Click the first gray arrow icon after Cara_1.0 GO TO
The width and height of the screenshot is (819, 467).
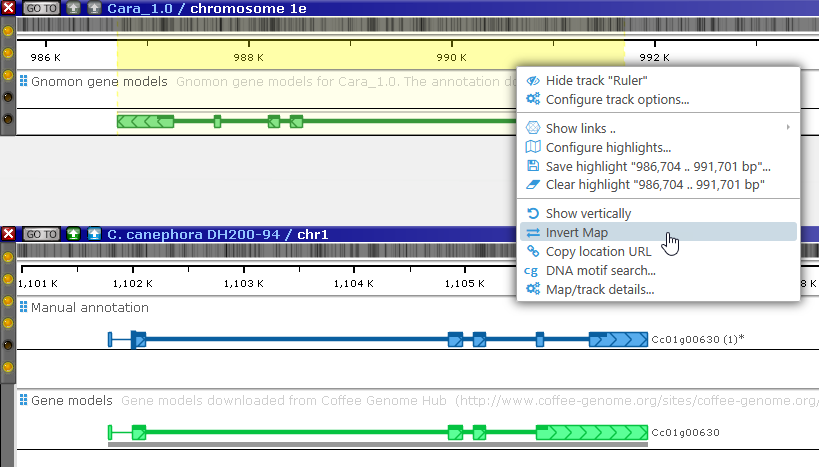74,8
